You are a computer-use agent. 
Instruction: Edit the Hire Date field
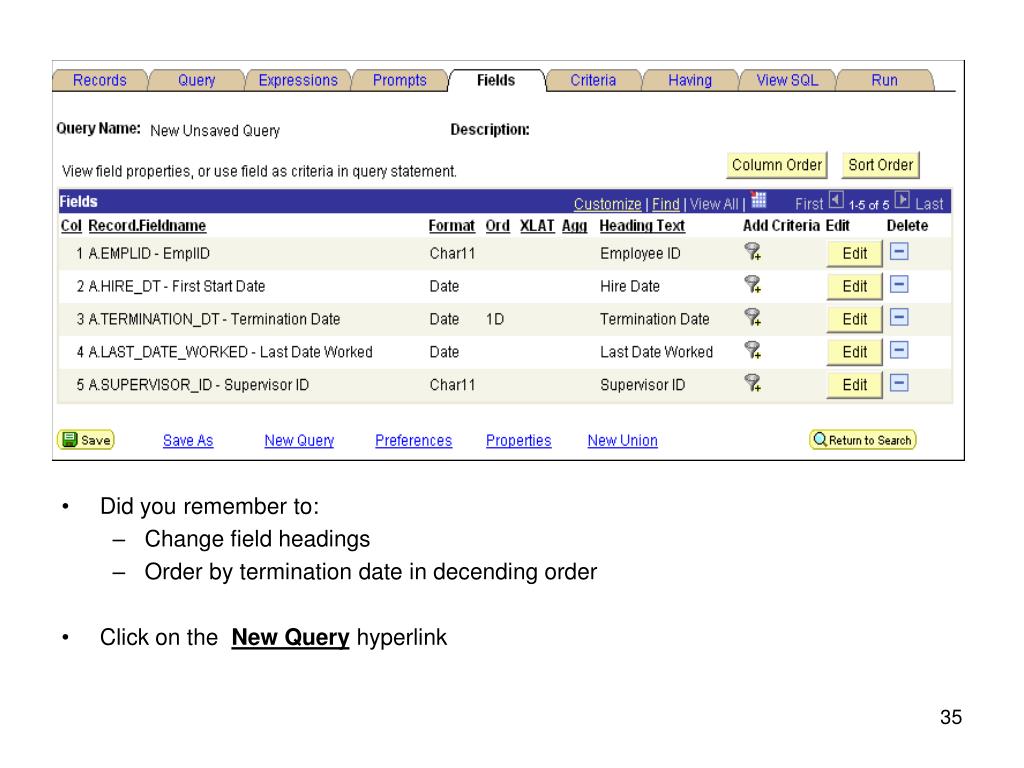854,287
